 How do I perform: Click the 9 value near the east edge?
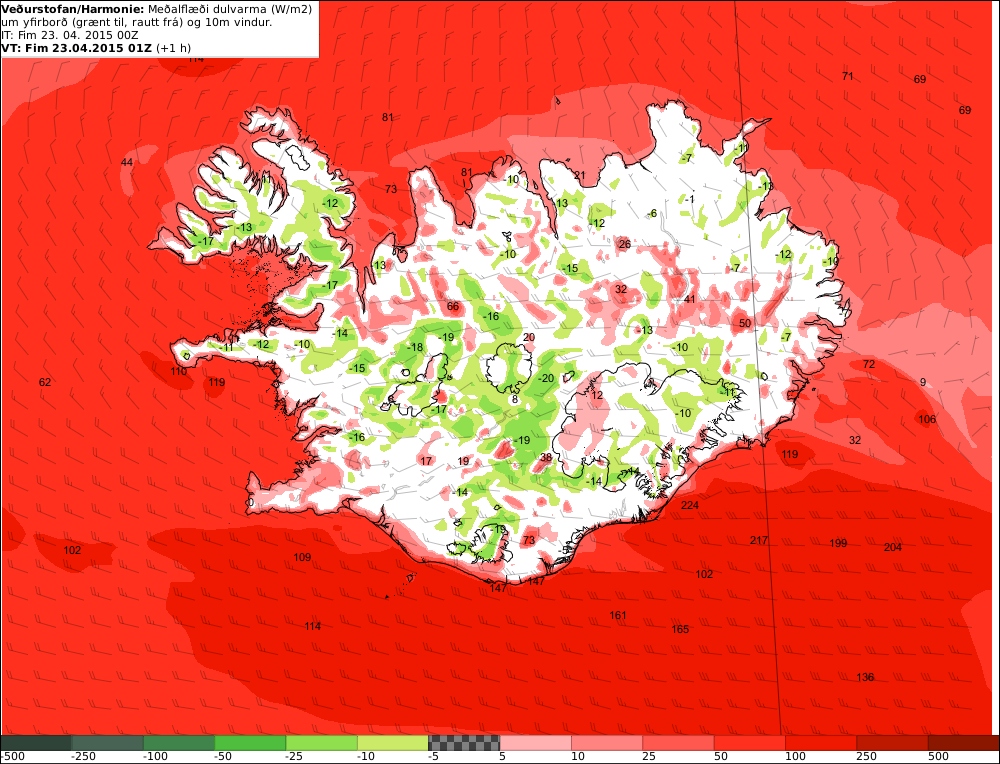(923, 383)
